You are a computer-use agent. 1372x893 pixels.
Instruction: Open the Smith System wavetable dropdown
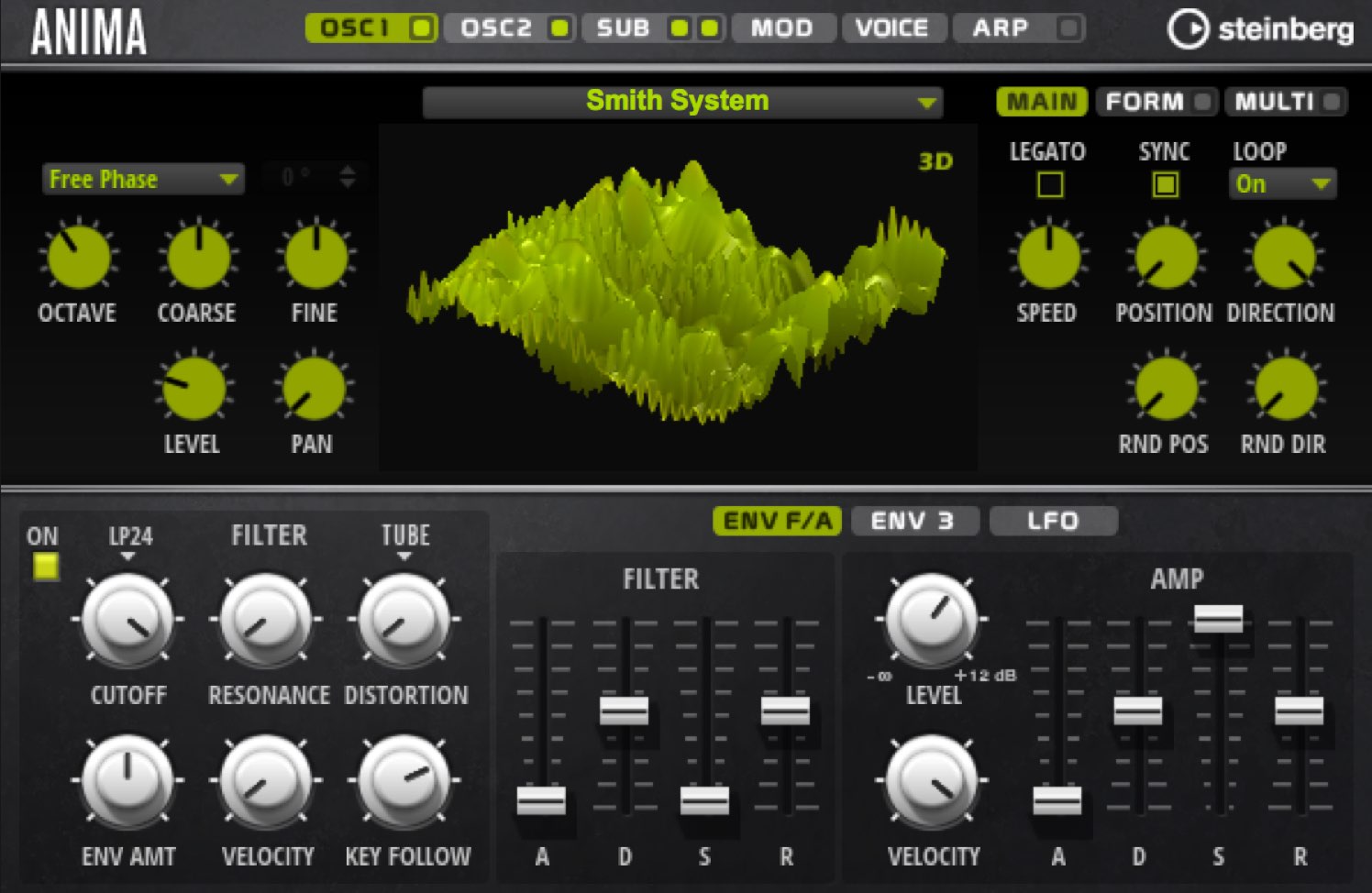682,102
